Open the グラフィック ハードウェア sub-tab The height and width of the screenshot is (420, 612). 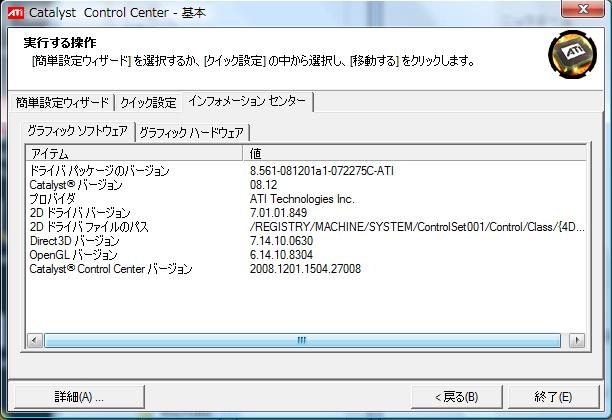point(192,133)
